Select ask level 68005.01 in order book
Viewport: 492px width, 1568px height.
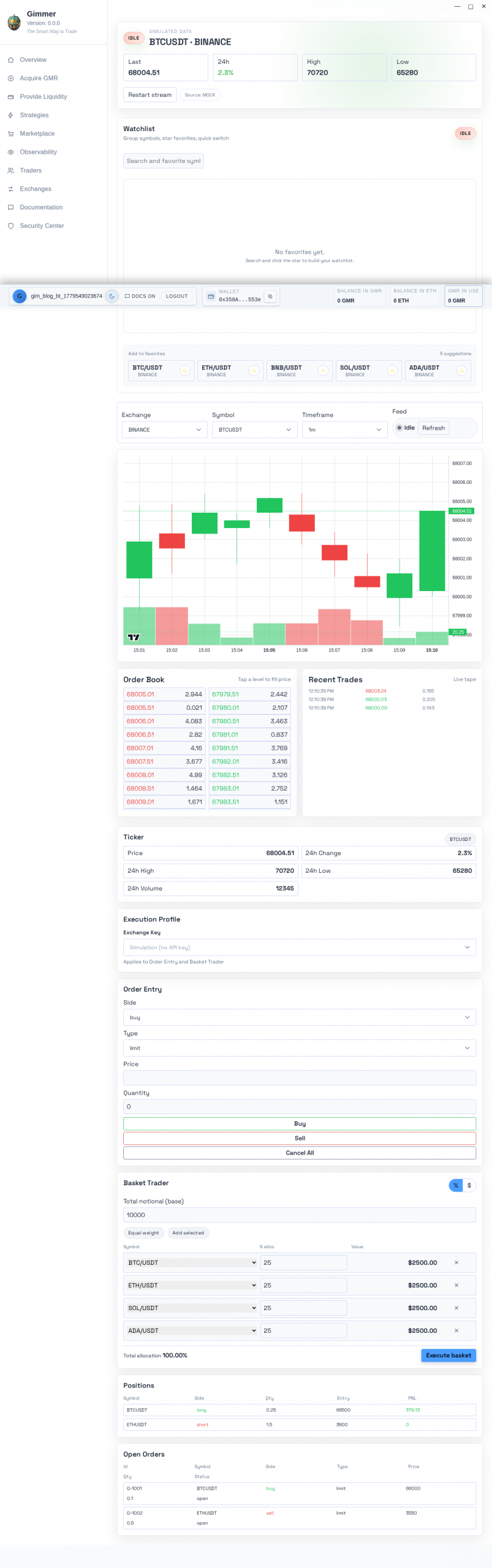[164, 695]
